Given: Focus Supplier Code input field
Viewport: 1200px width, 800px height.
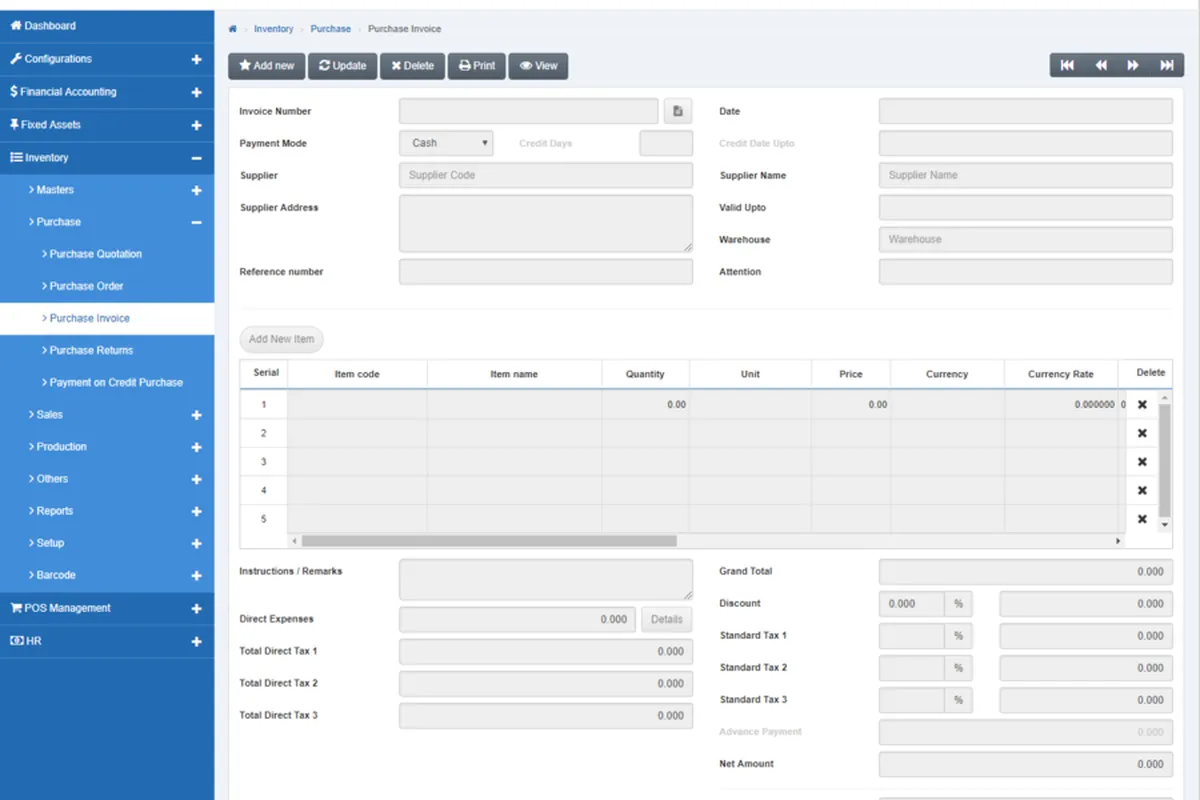Looking at the screenshot, I should pyautogui.click(x=546, y=175).
